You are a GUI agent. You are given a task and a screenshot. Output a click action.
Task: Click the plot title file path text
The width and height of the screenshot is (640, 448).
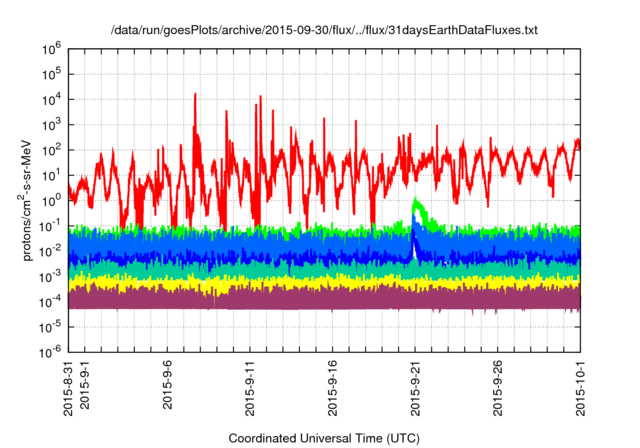click(324, 30)
